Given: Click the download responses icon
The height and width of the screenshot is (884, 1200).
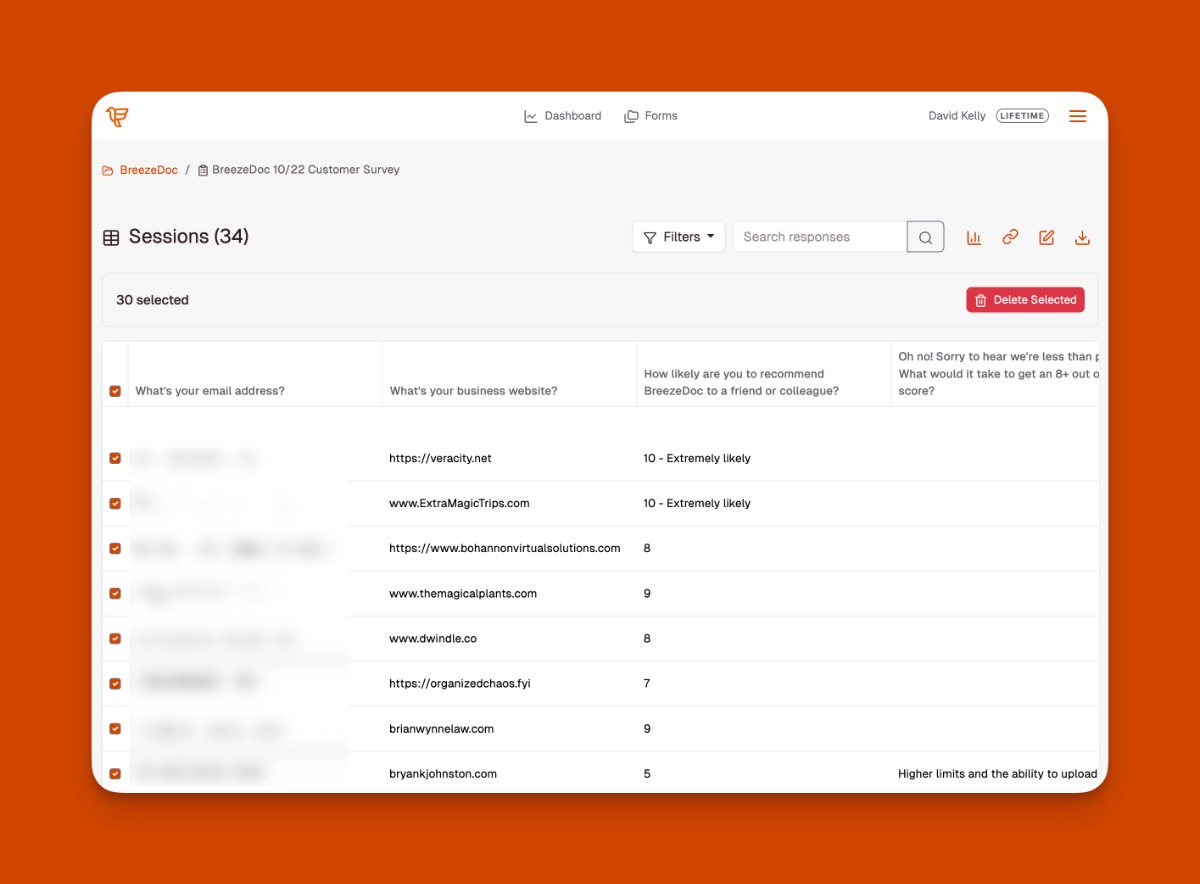Looking at the screenshot, I should point(1082,237).
